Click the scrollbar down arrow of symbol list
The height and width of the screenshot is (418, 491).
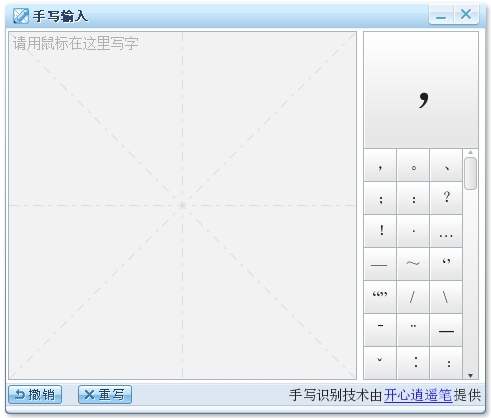(470, 376)
